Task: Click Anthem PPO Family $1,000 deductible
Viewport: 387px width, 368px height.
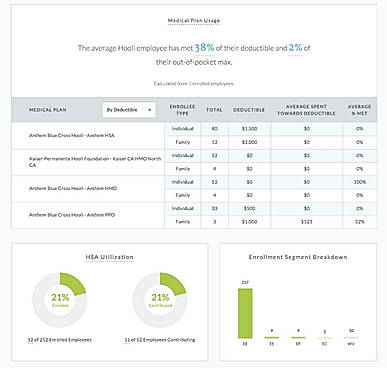Action: (249, 222)
